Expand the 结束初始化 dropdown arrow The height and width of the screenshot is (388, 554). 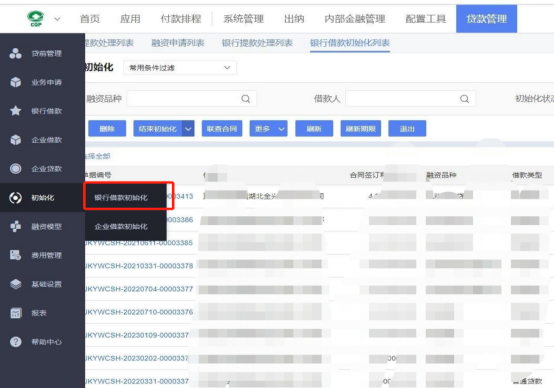tap(188, 129)
